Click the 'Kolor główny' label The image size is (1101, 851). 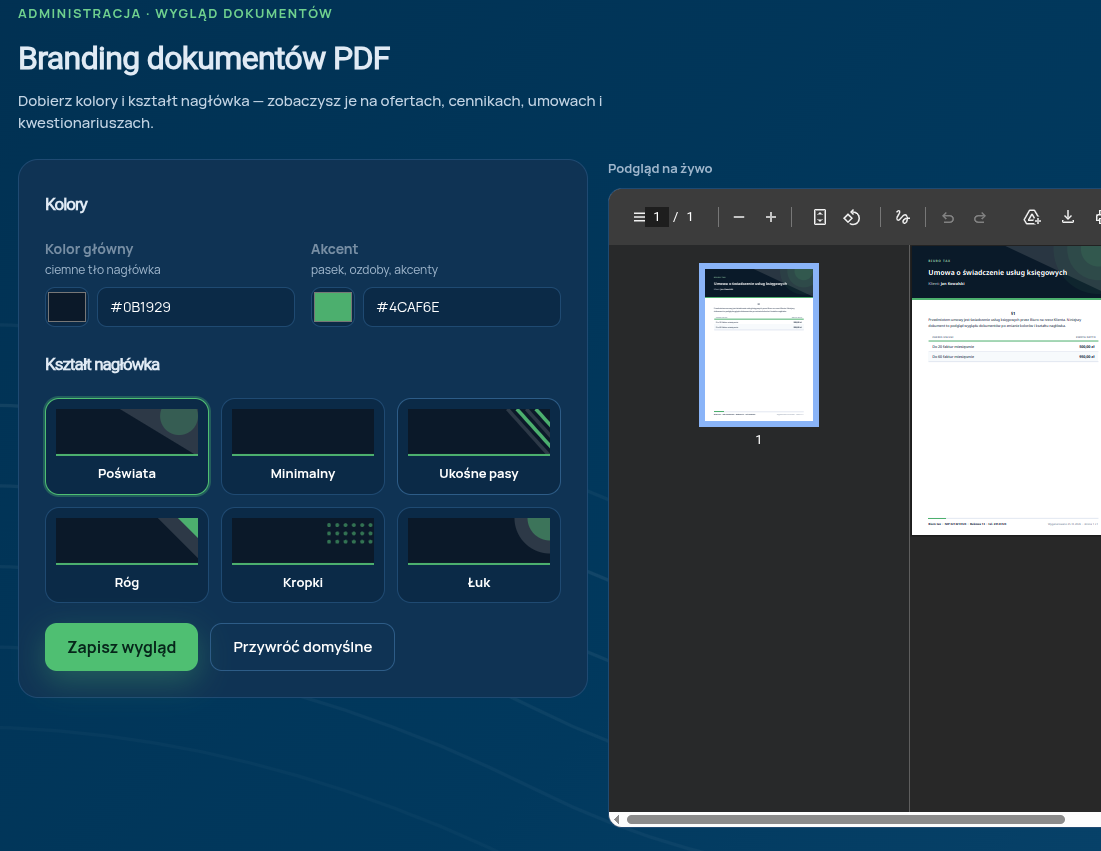pyautogui.click(x=89, y=249)
